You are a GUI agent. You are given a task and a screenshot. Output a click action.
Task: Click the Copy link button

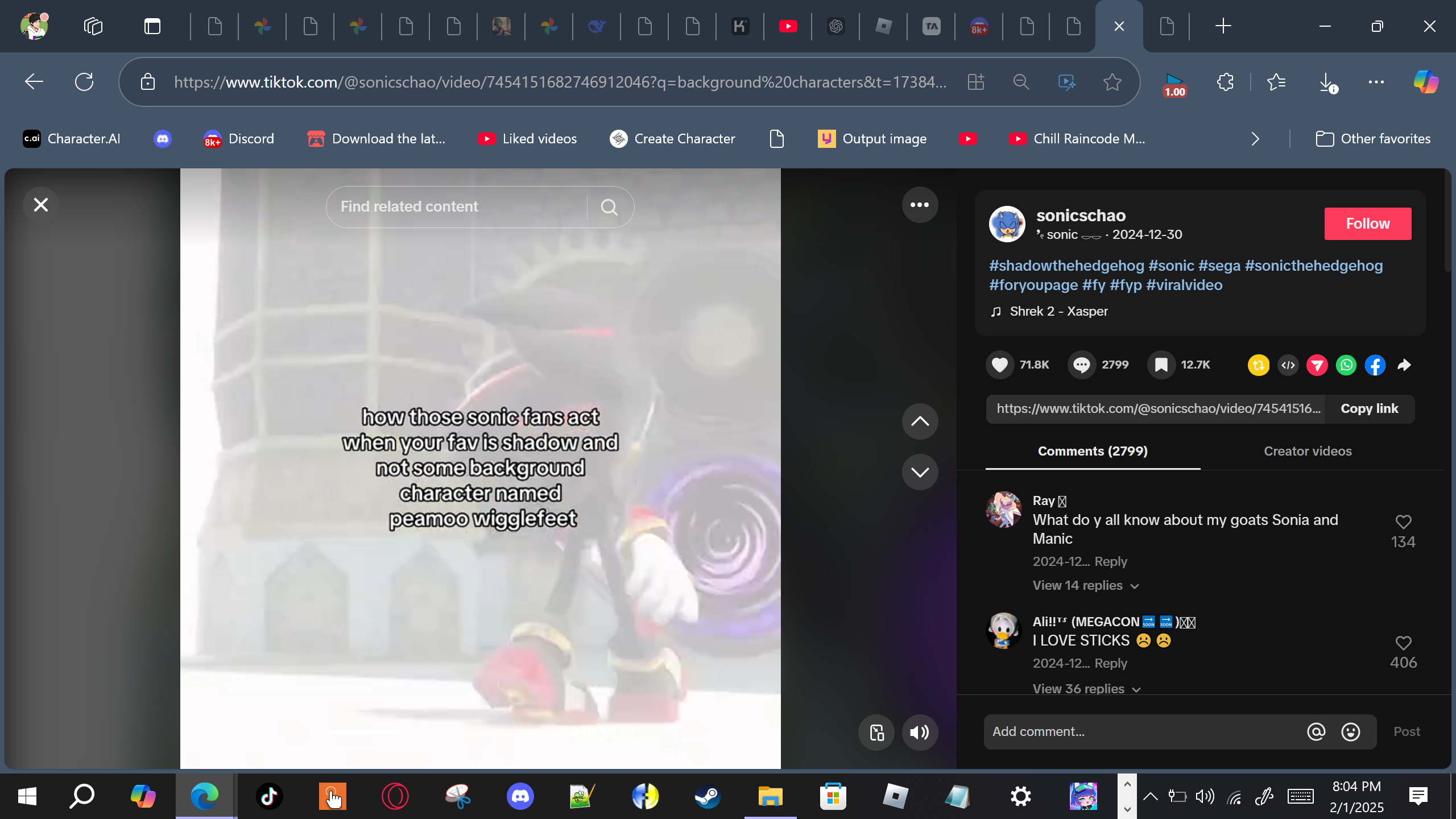1369,409
